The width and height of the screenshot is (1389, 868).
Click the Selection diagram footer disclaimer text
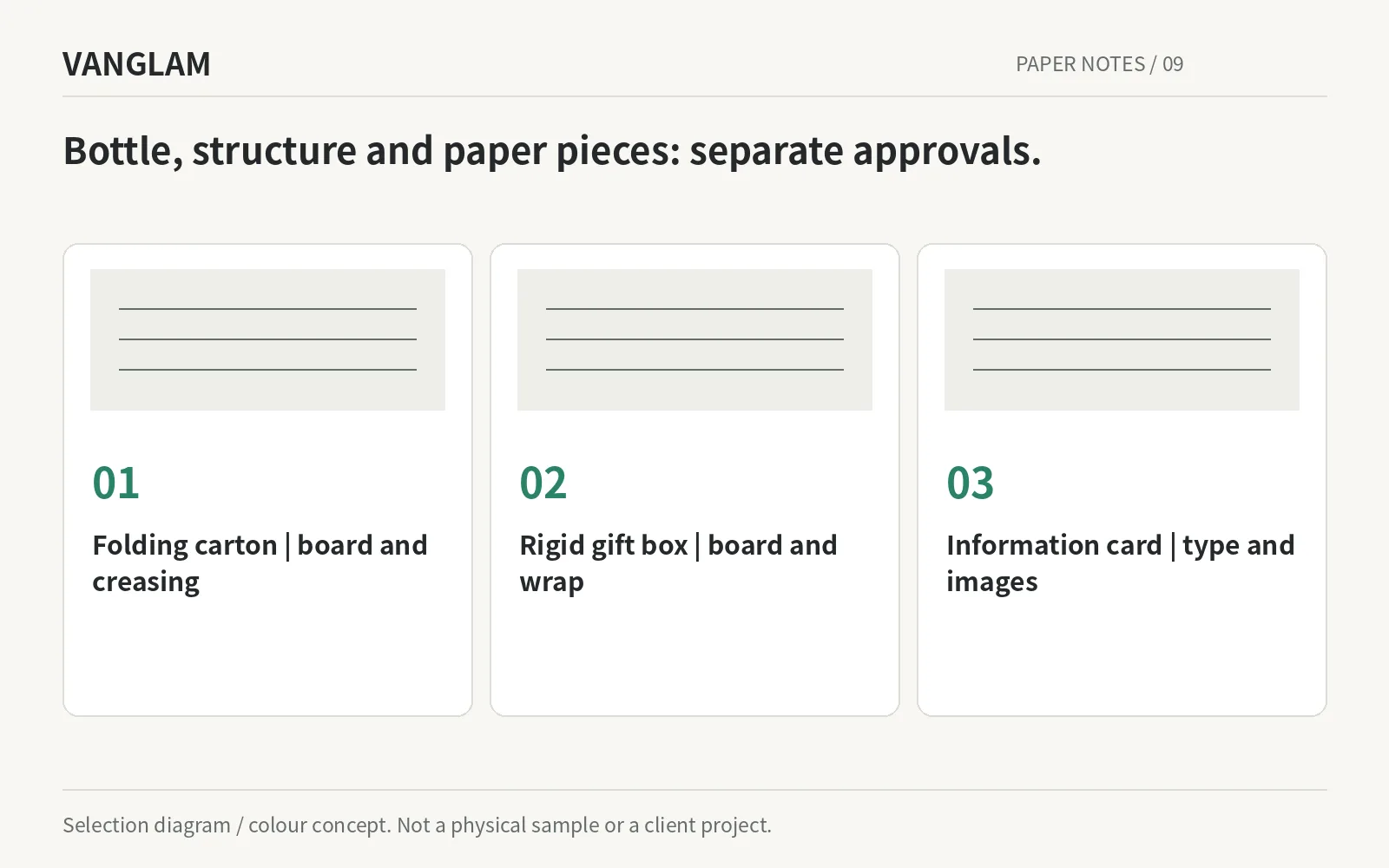(x=417, y=825)
